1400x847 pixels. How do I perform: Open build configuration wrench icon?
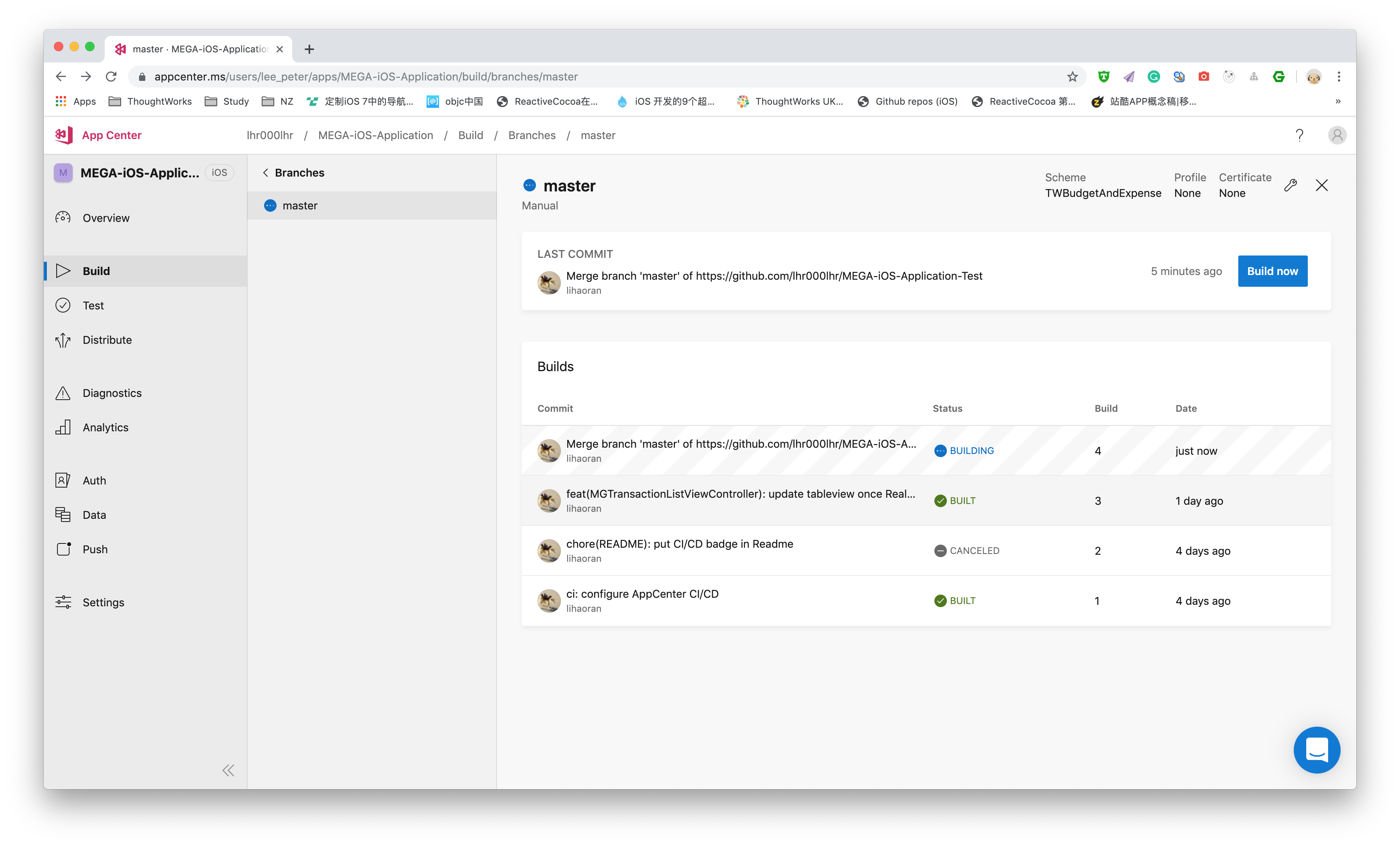coord(1290,185)
